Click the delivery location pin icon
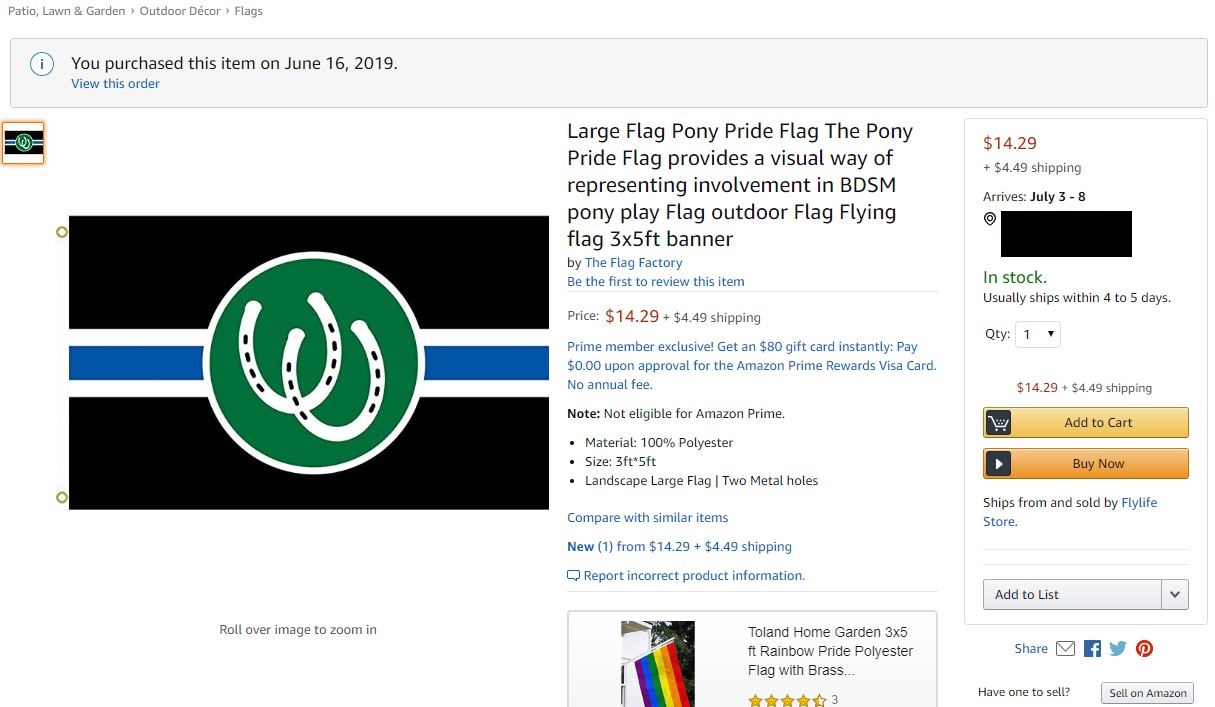The image size is (1215, 707). tap(990, 219)
